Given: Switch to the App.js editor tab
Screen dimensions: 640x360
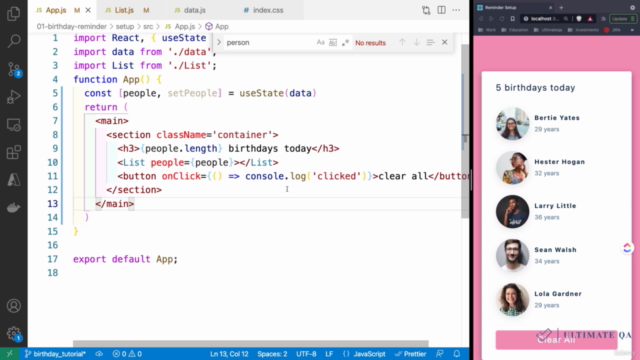Looking at the screenshot, I should [56, 10].
